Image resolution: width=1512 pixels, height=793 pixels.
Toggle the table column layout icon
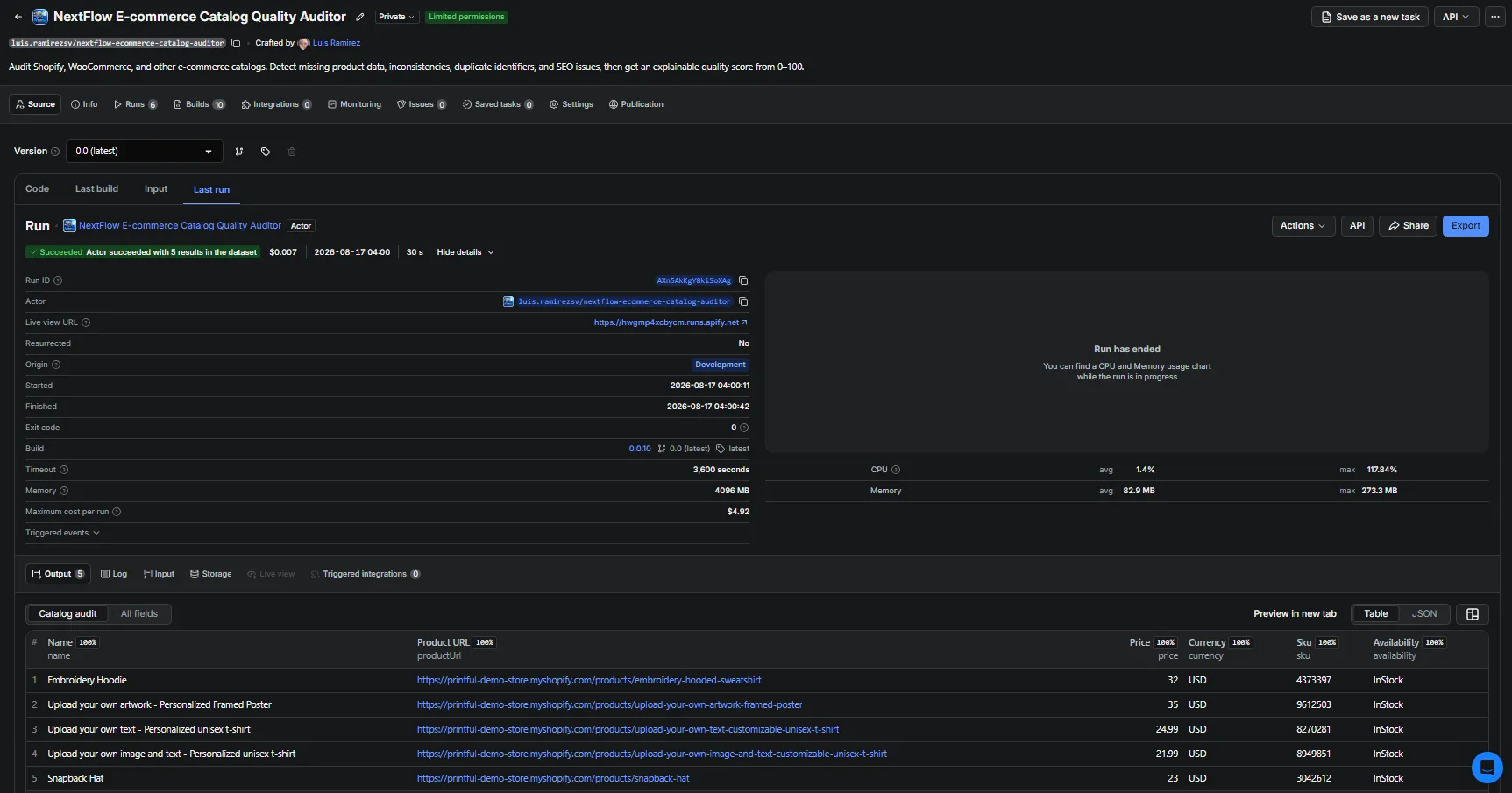(x=1473, y=614)
